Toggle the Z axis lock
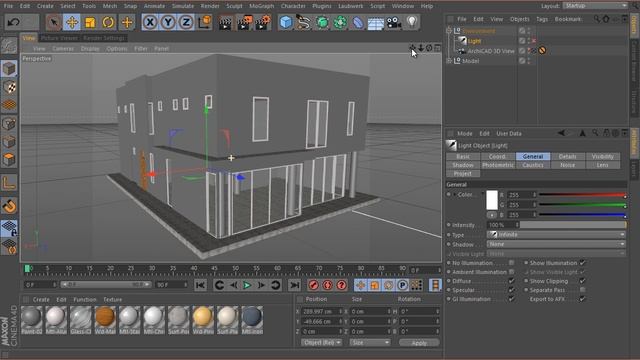Screen dimensions: 640x360 (186, 22)
